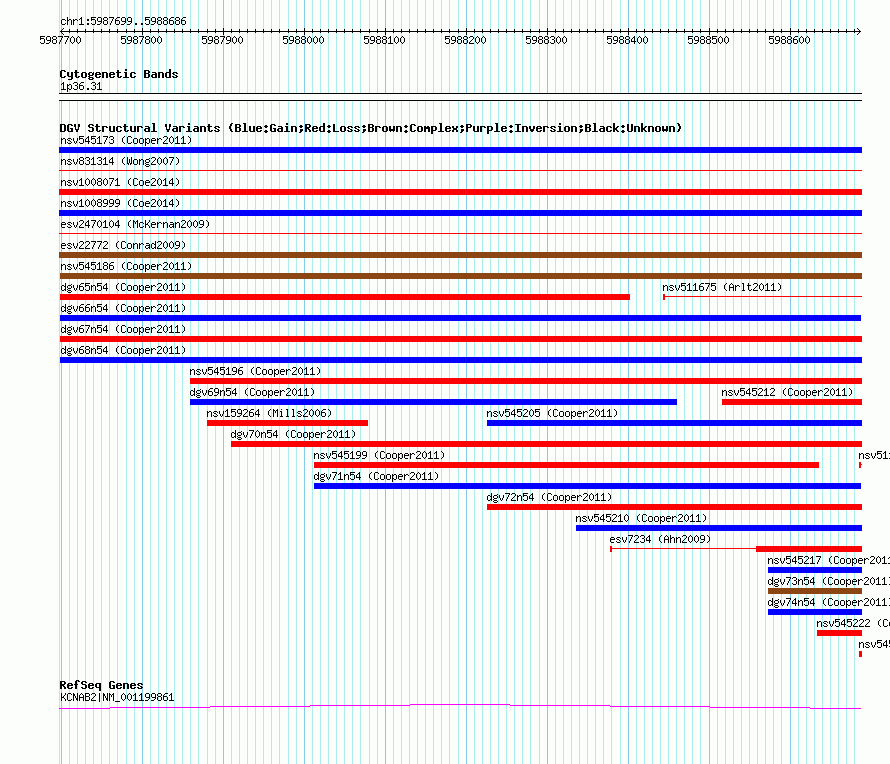Image resolution: width=890 pixels, height=764 pixels.
Task: Click ruler position 5988600
Action: 790,40
